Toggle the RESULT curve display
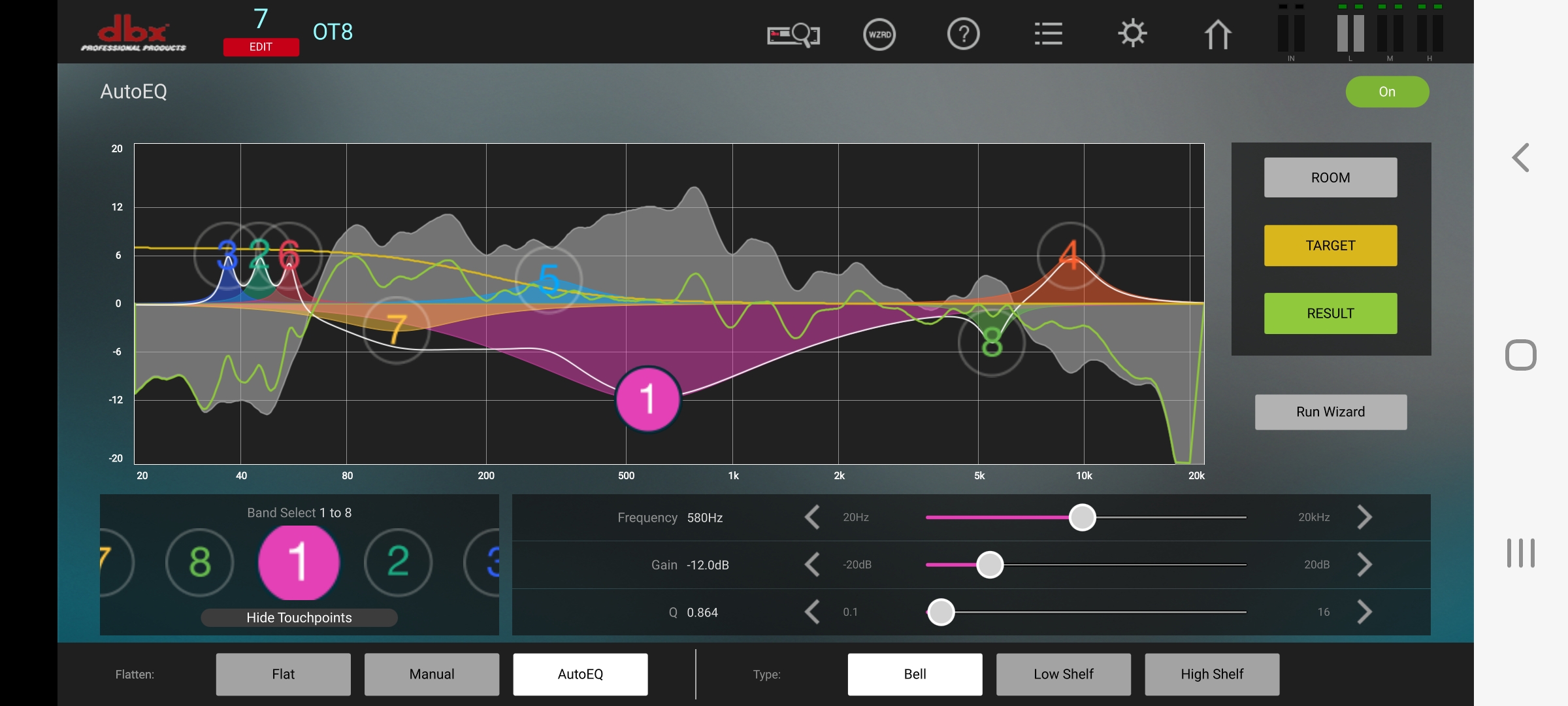The width and height of the screenshot is (1568, 706). [1330, 314]
